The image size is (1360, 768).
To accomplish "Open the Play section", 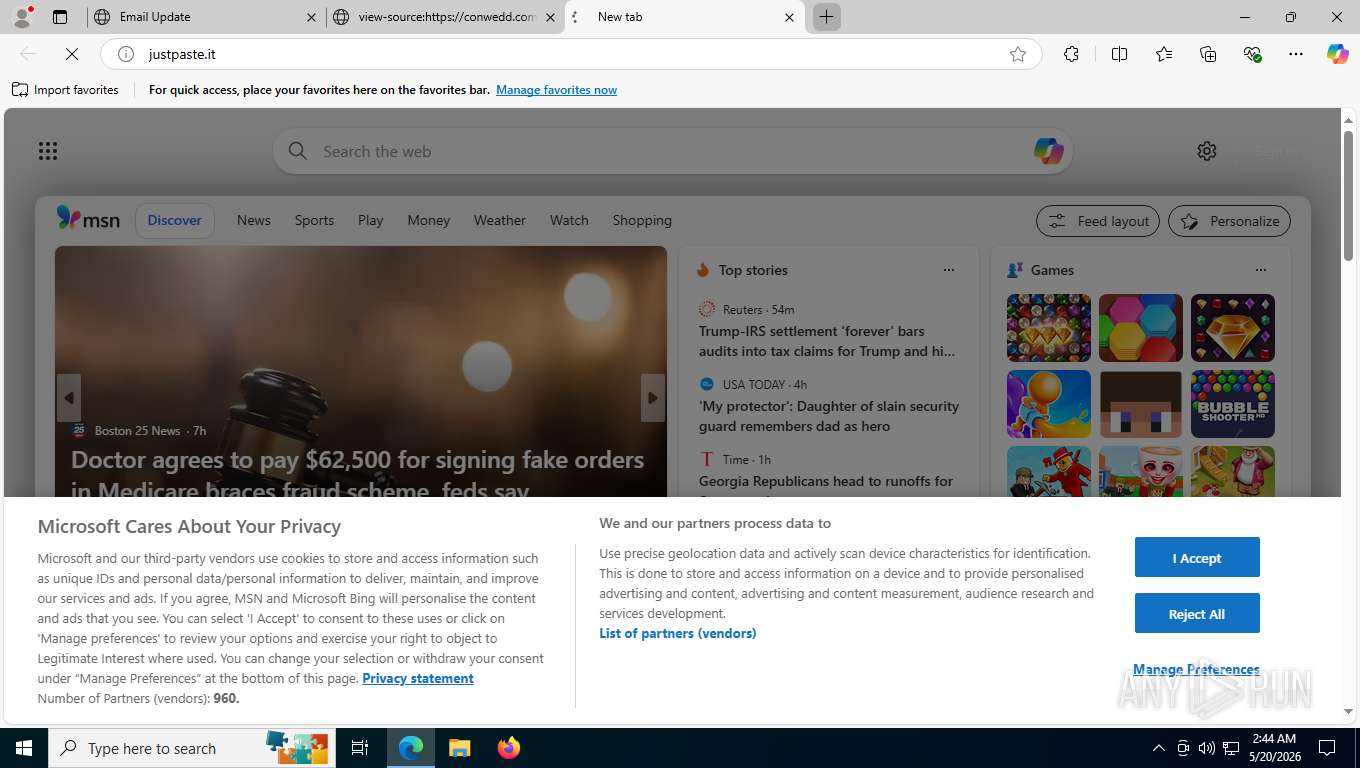I will pos(371,220).
